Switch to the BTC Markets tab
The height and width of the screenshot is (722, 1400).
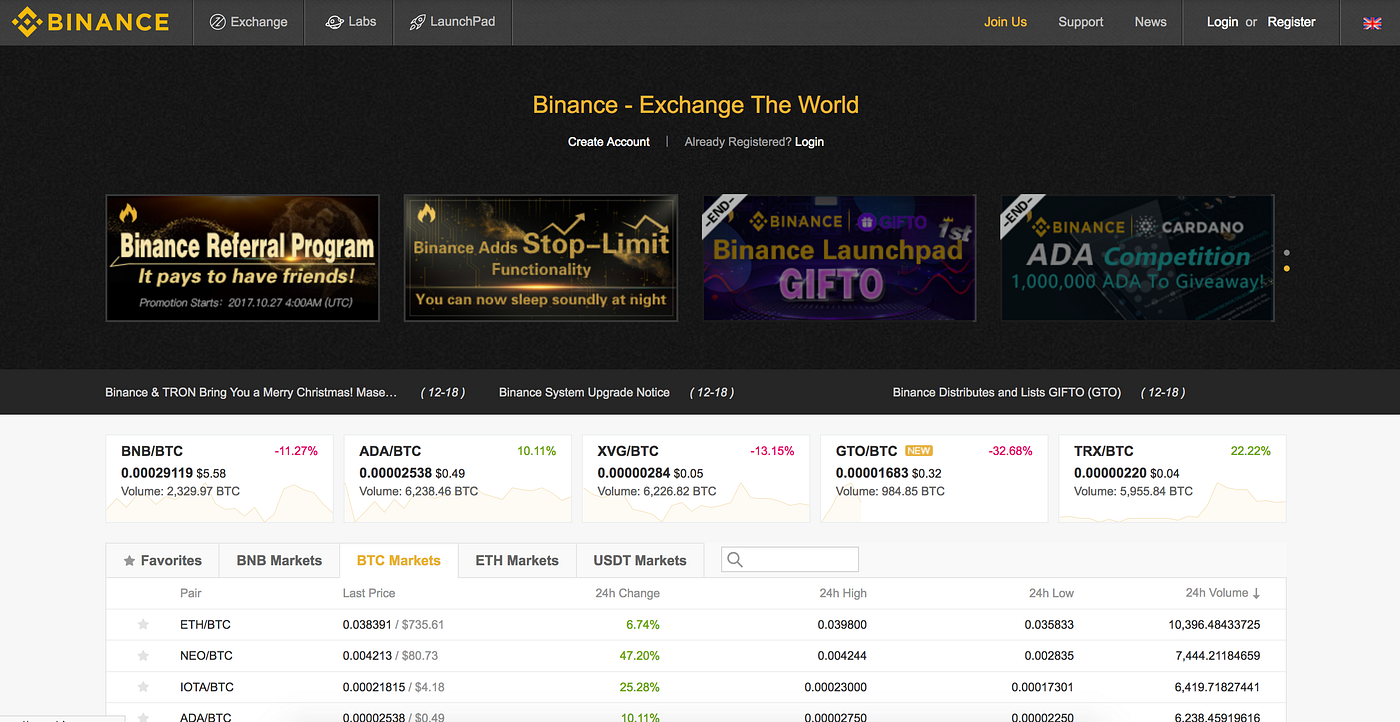click(x=398, y=561)
